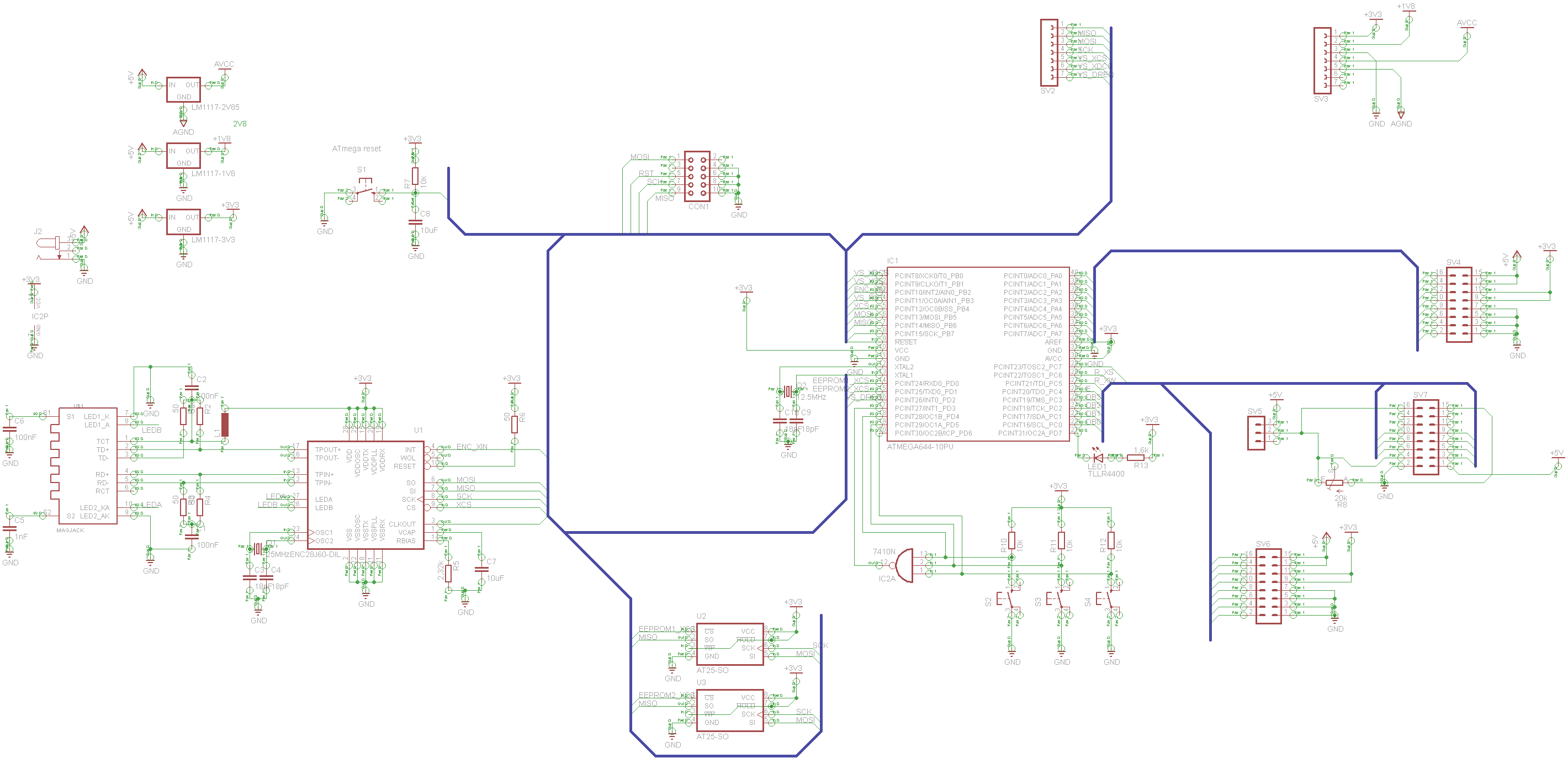Click the R13 1,6k resistor
1568x758 pixels.
pyautogui.click(x=1136, y=457)
